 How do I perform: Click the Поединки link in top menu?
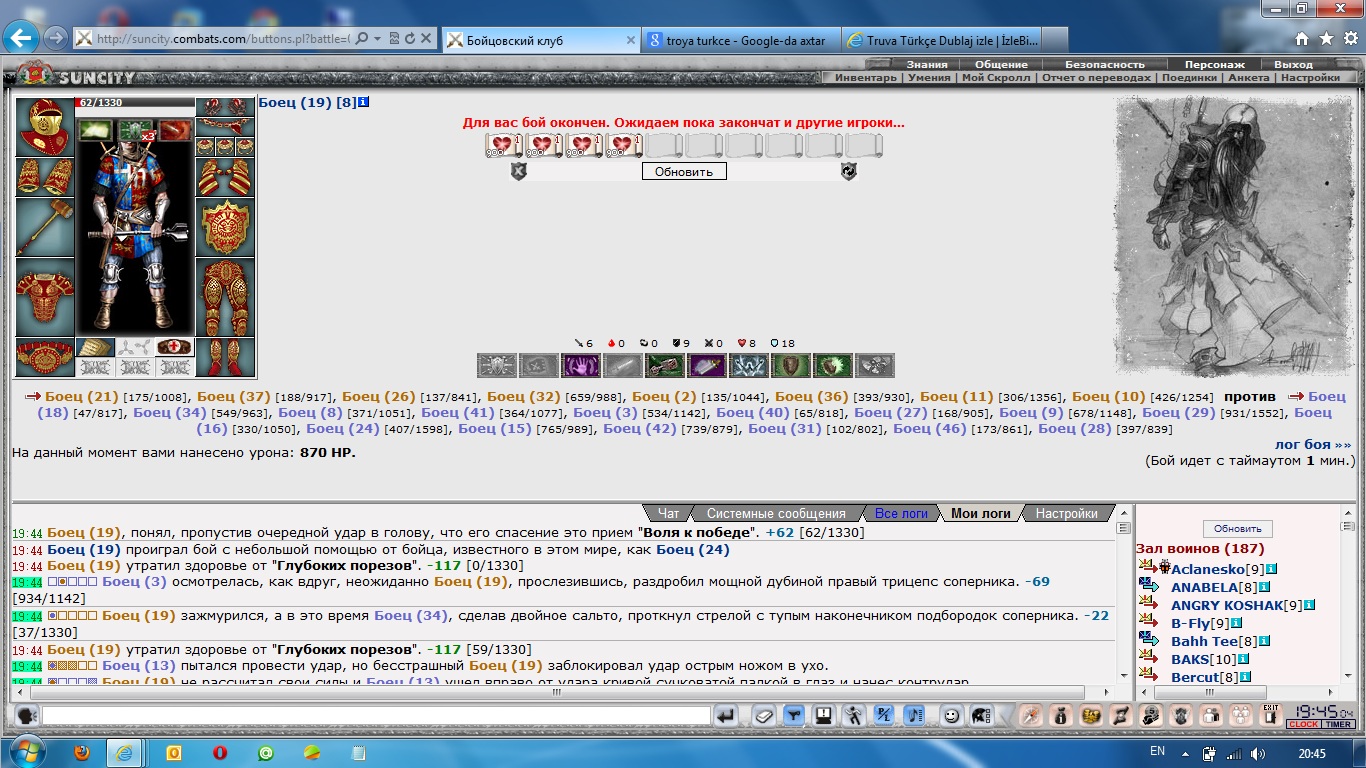point(1189,77)
